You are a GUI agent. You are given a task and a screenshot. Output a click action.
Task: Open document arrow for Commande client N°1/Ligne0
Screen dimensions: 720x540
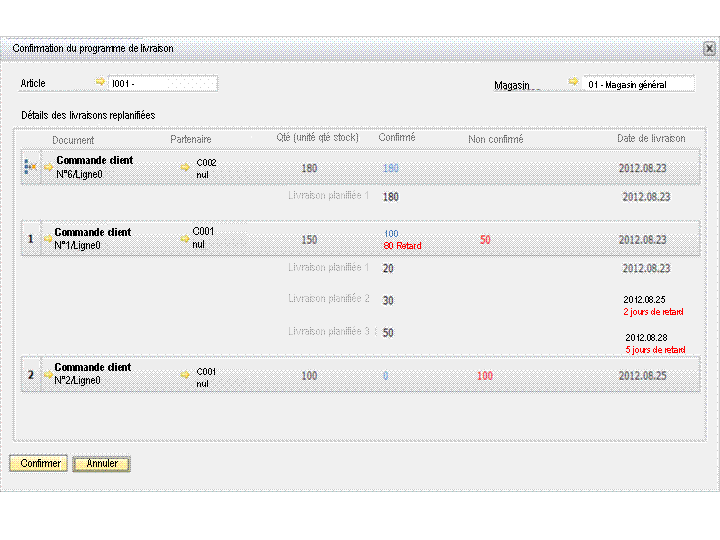click(48, 239)
